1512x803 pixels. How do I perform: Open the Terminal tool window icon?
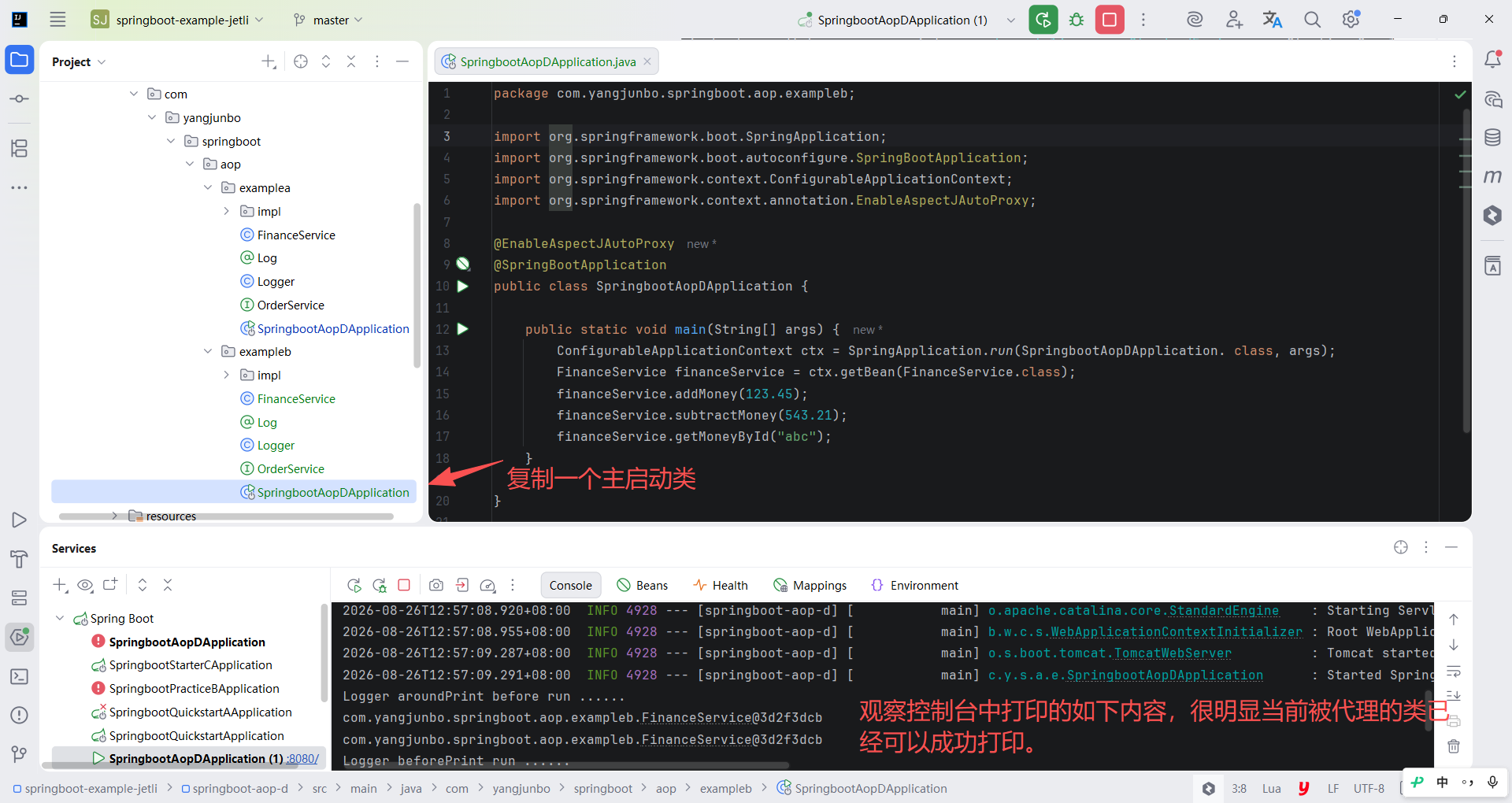coord(20,676)
